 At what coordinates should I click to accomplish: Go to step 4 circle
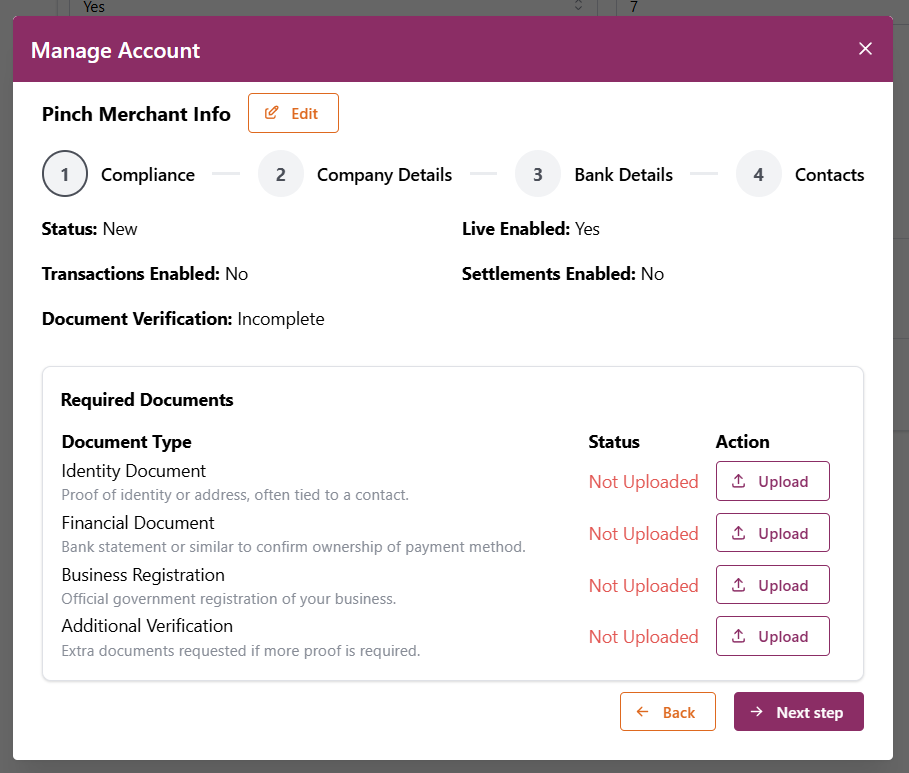click(759, 175)
